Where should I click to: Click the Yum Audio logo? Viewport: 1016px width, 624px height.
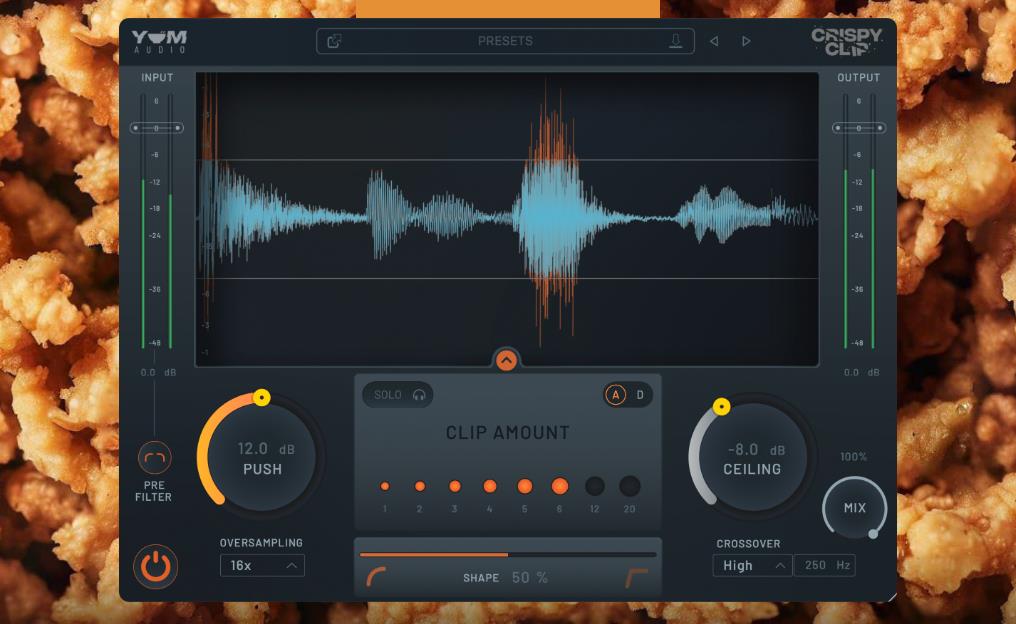tap(159, 41)
